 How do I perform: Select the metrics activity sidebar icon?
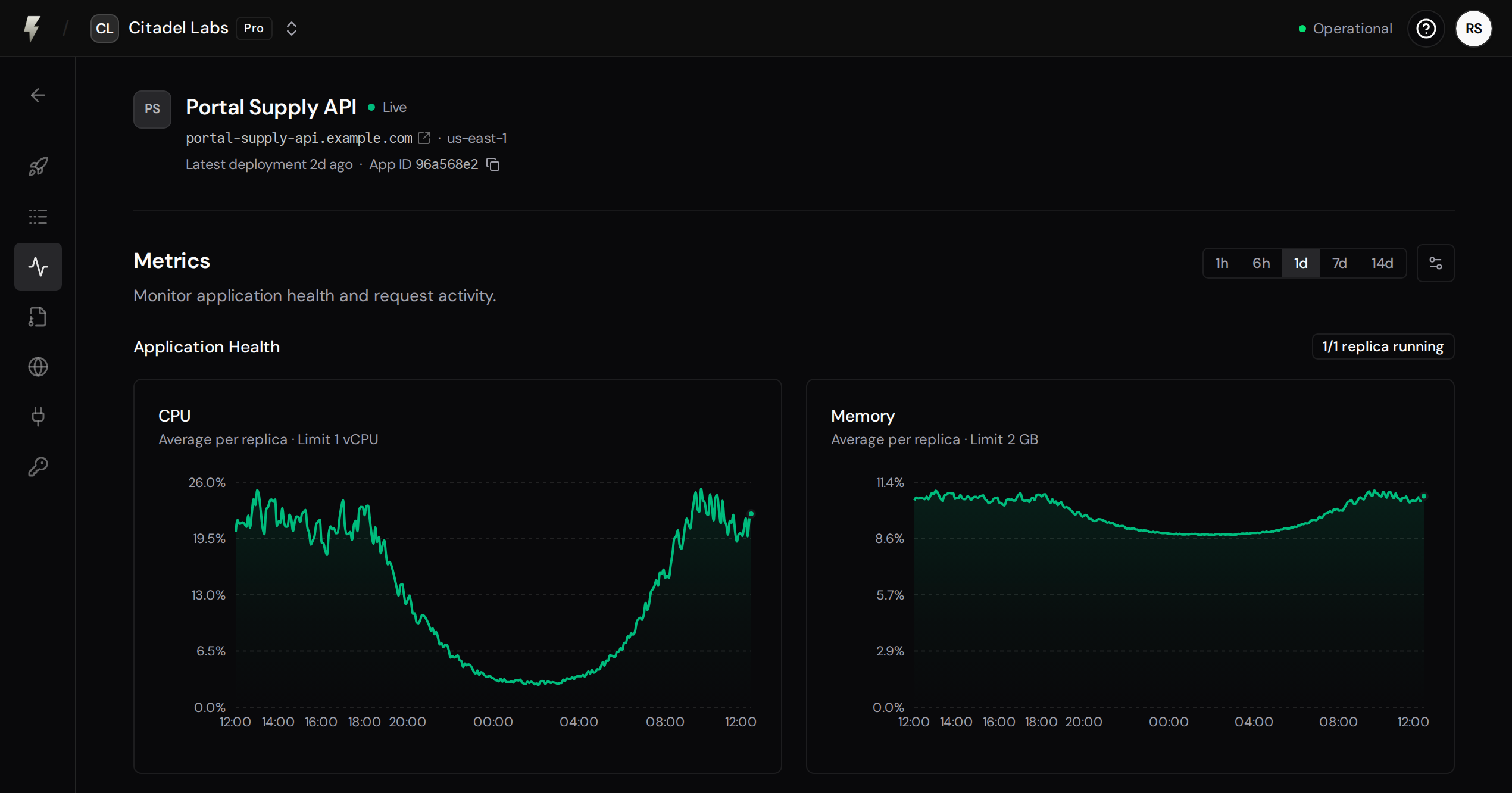[38, 267]
